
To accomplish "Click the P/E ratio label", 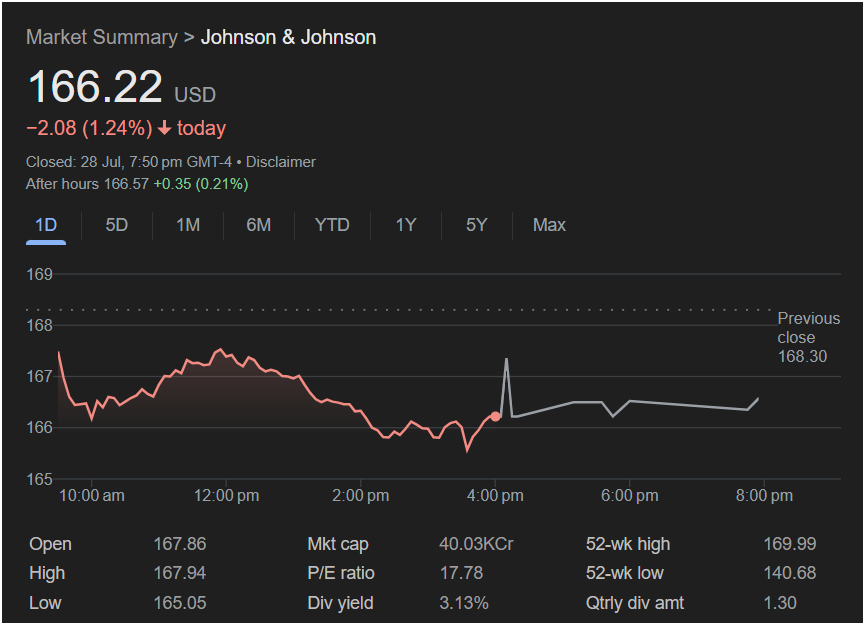I will [x=341, y=573].
